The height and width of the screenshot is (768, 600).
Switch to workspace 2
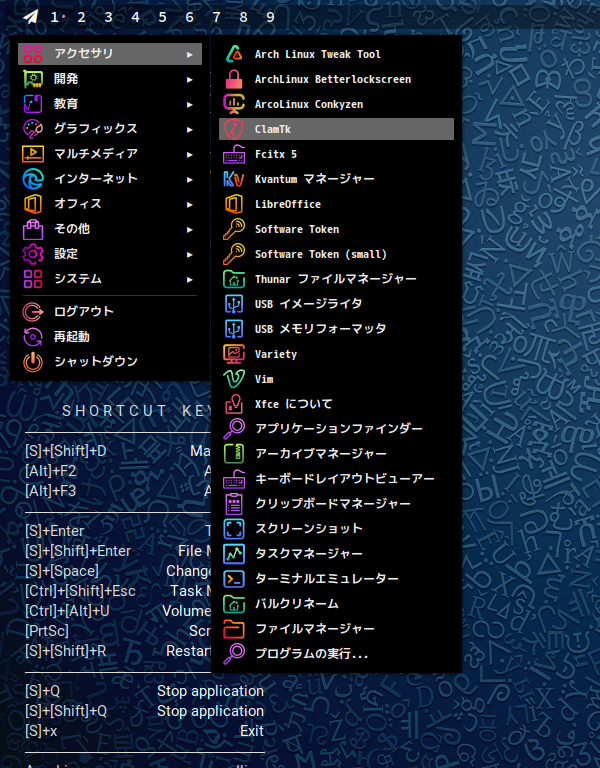[81, 18]
